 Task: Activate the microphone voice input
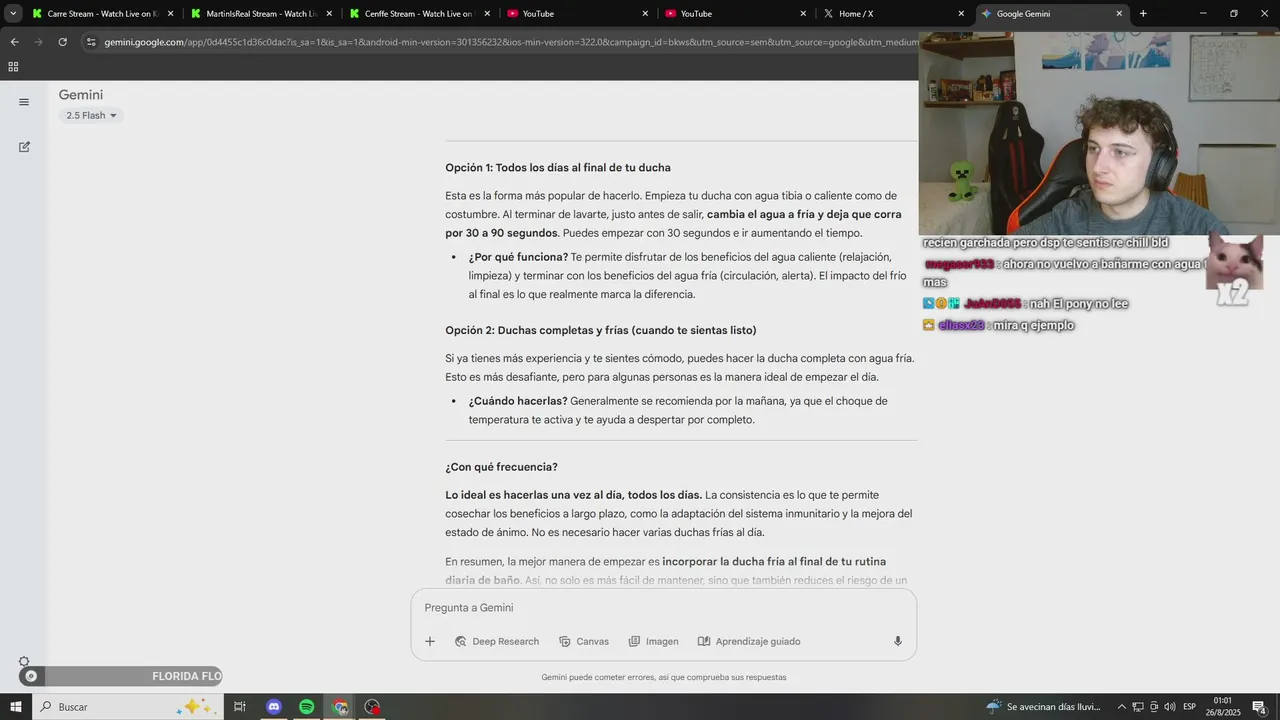pyautogui.click(x=898, y=642)
